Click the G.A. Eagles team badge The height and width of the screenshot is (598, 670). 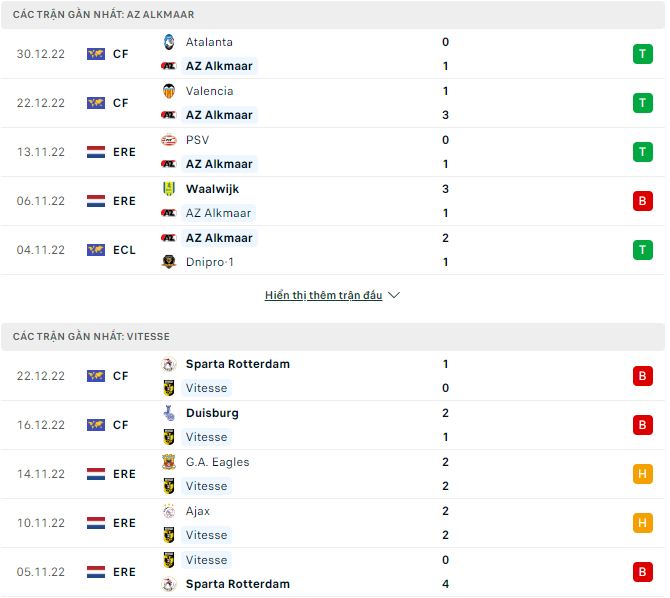point(169,462)
